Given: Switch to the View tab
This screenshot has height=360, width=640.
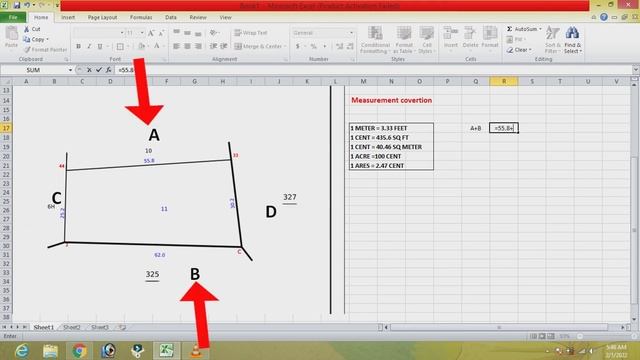Looking at the screenshot, I should pyautogui.click(x=225, y=18).
